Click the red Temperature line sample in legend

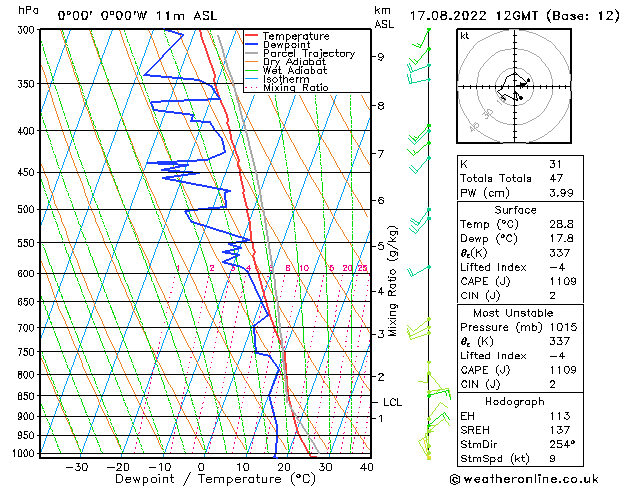point(251,36)
